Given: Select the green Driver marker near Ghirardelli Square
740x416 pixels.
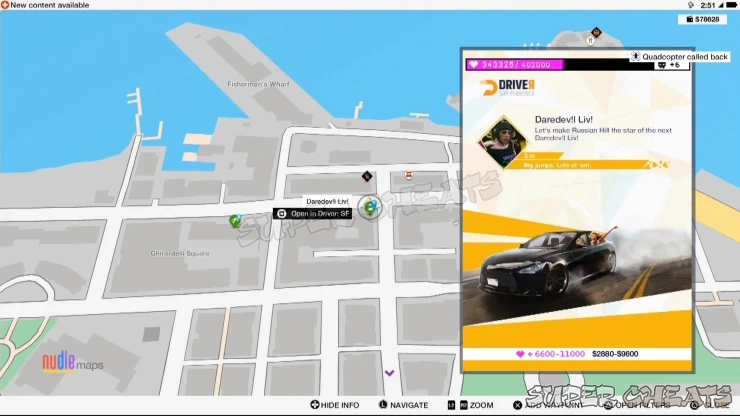Looking at the screenshot, I should tap(235, 220).
